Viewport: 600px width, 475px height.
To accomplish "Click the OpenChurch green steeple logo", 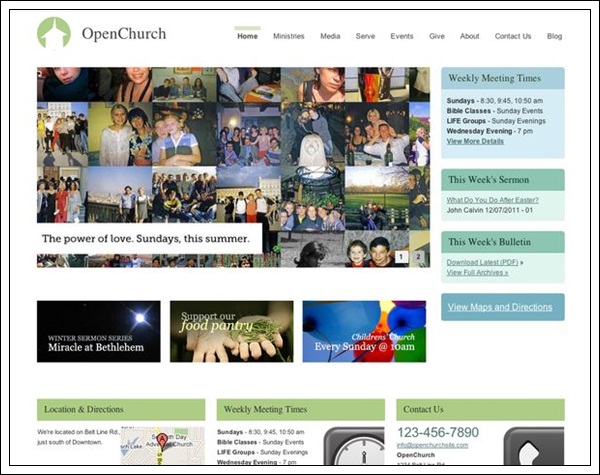I will point(54,33).
